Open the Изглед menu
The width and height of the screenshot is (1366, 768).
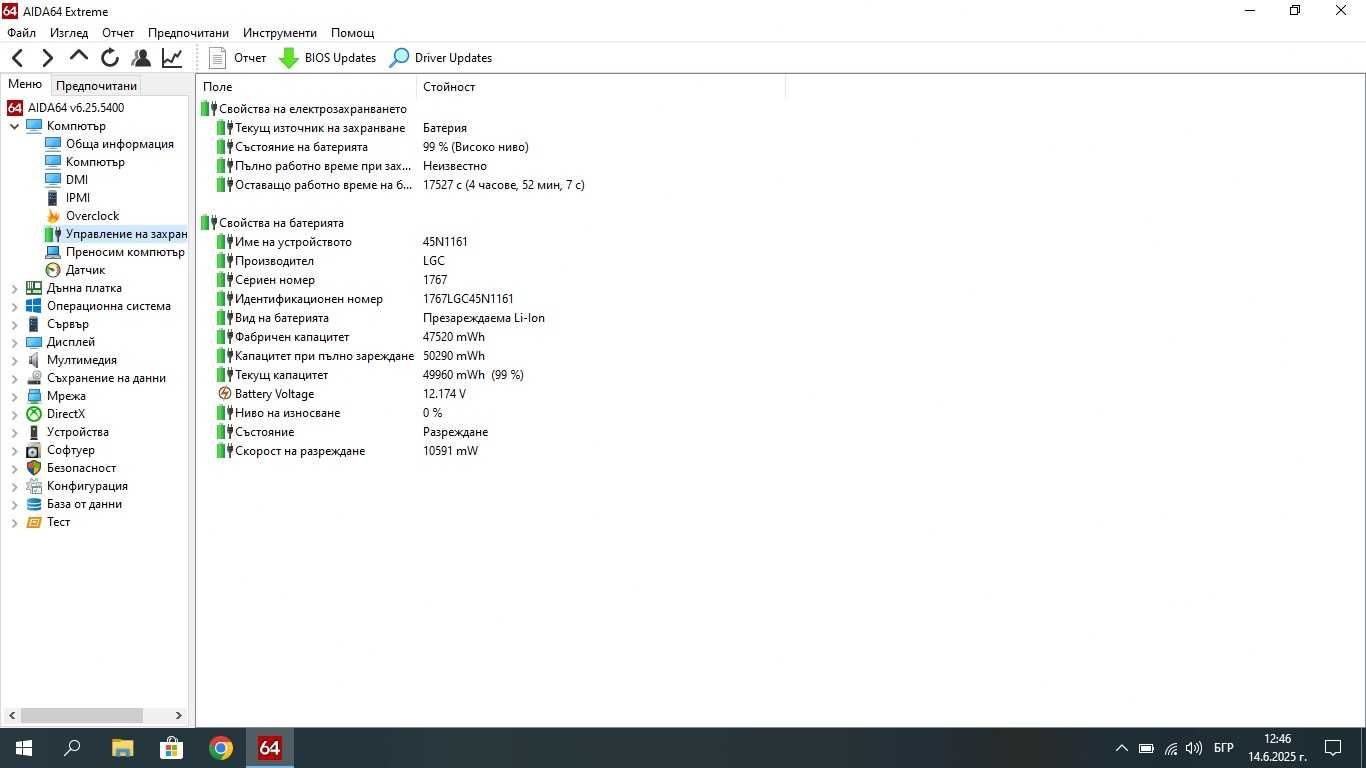tap(69, 33)
